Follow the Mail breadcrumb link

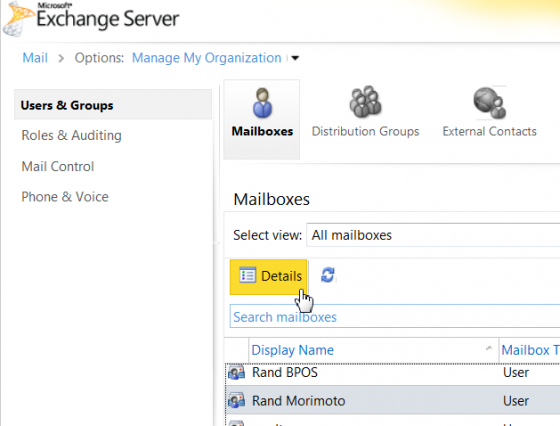tap(35, 58)
